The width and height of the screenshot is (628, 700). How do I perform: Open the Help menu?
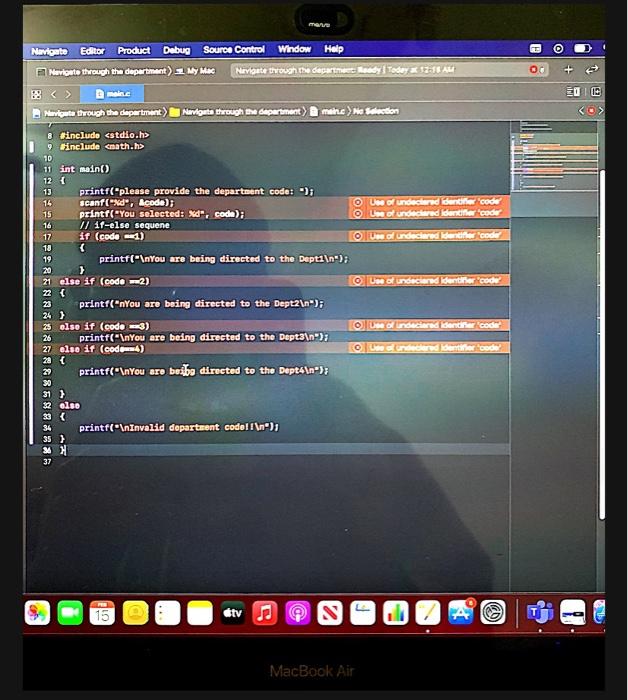(334, 49)
